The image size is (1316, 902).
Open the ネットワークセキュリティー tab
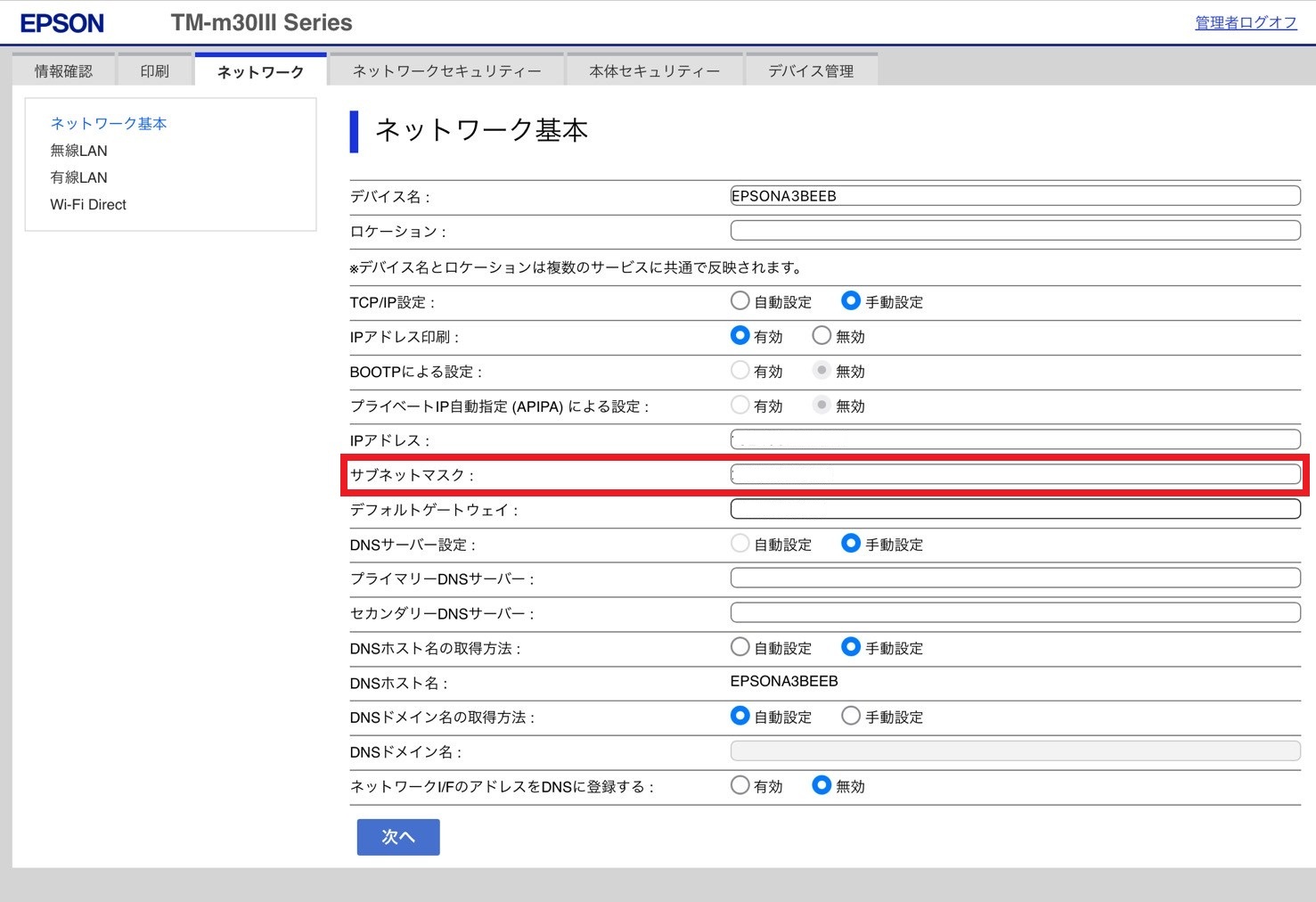click(446, 71)
